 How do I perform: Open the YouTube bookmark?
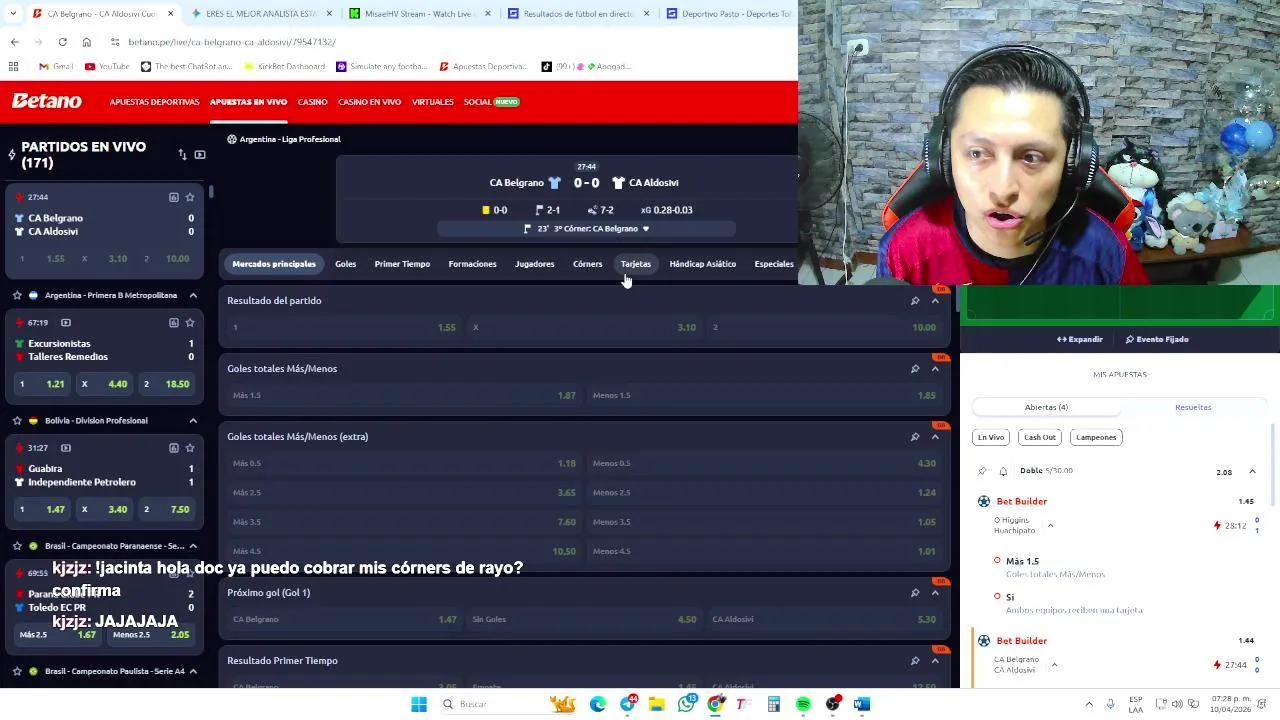pos(107,66)
